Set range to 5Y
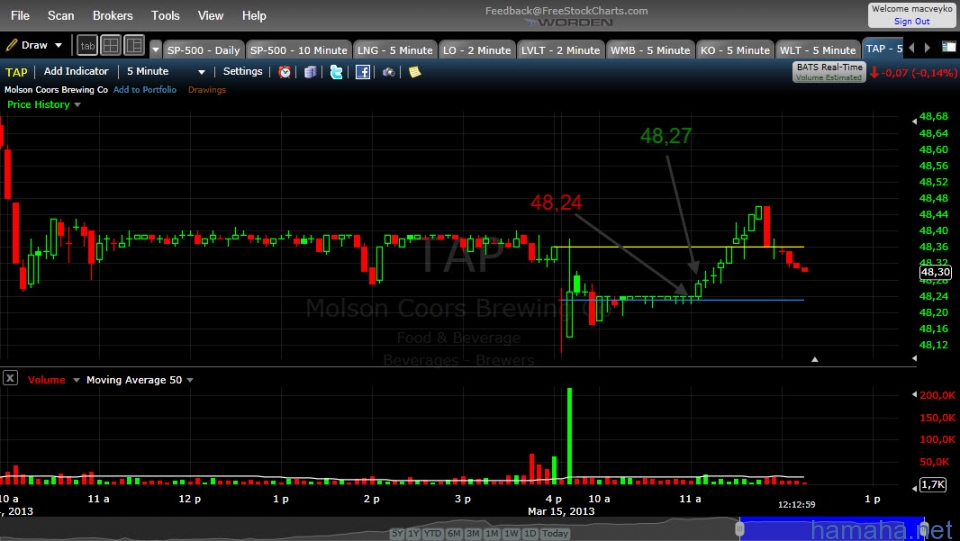The height and width of the screenshot is (541, 960). (397, 534)
